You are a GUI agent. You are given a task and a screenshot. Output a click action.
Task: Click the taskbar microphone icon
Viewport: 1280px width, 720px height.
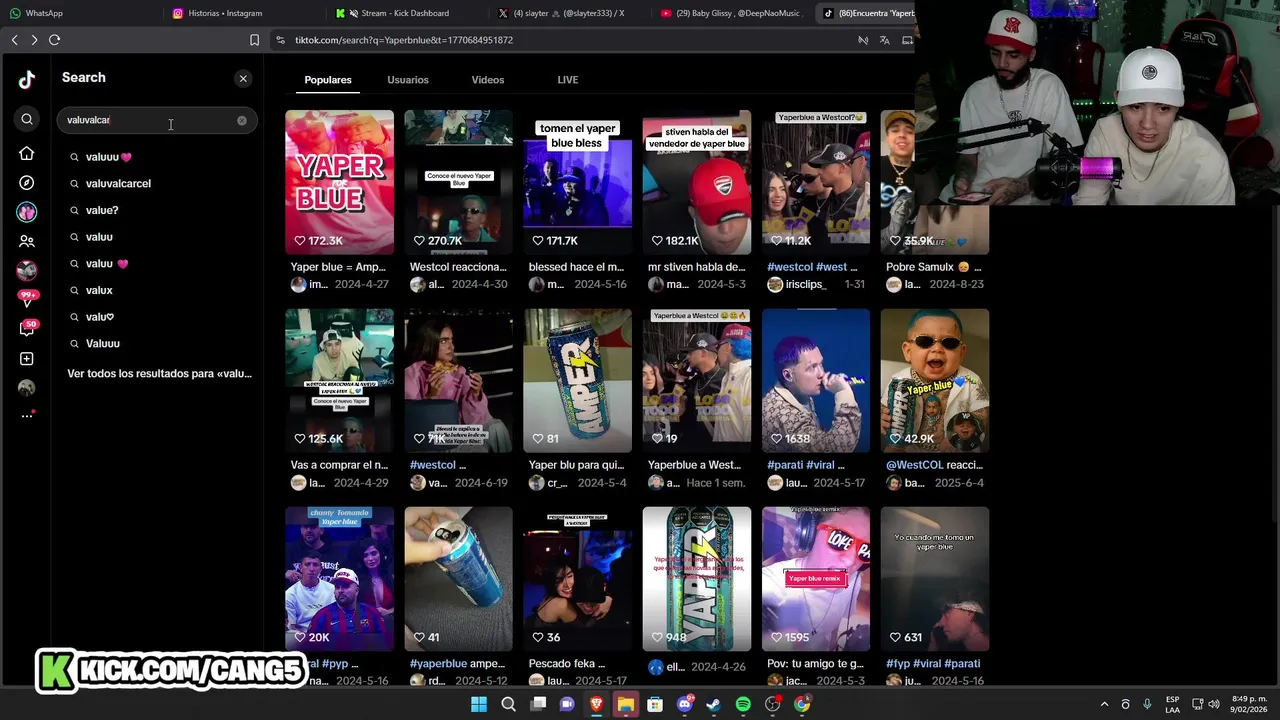[1147, 705]
